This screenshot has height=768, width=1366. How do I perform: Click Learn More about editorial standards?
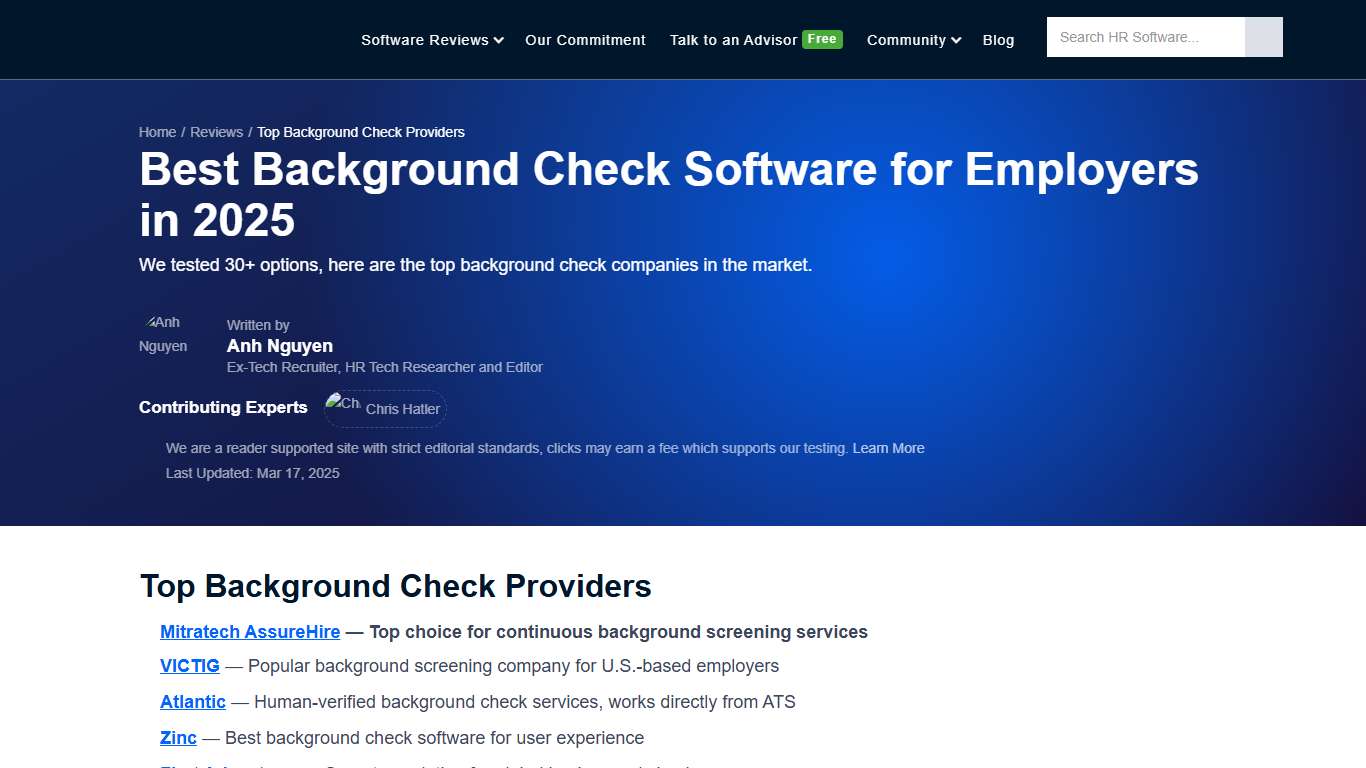coord(888,448)
